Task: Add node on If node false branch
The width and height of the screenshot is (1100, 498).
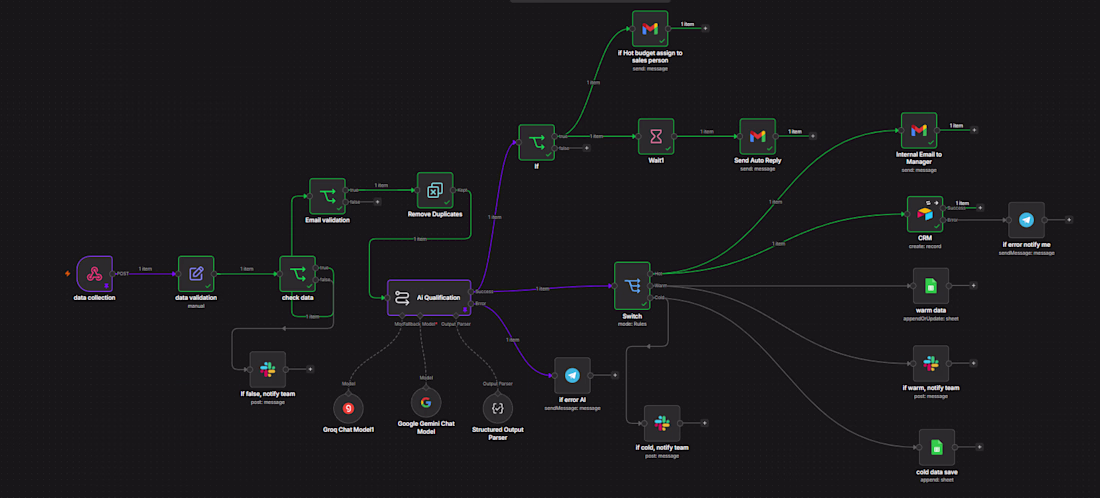Action: click(x=586, y=148)
